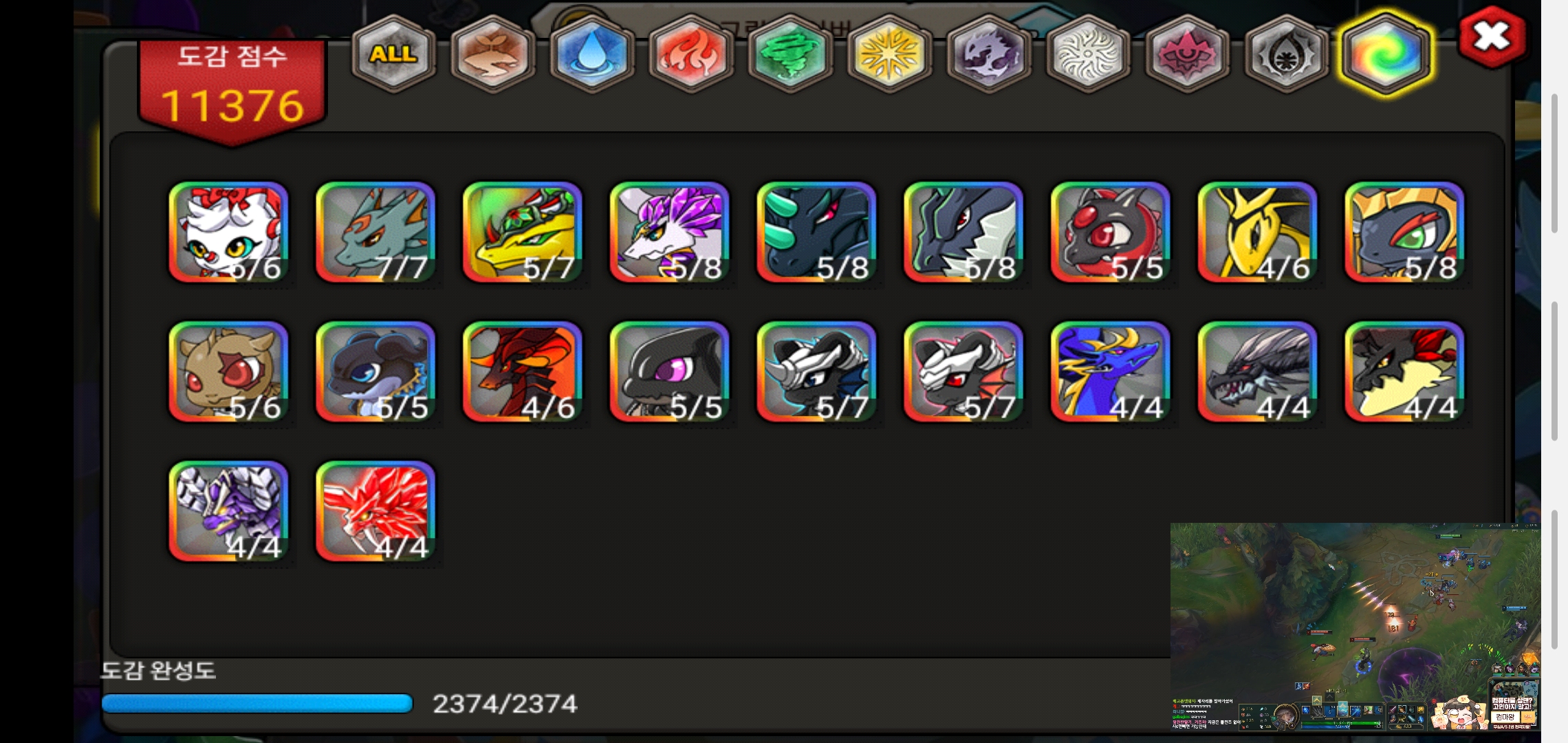Open the yellow crowned dragon marked 5/7

click(x=523, y=232)
